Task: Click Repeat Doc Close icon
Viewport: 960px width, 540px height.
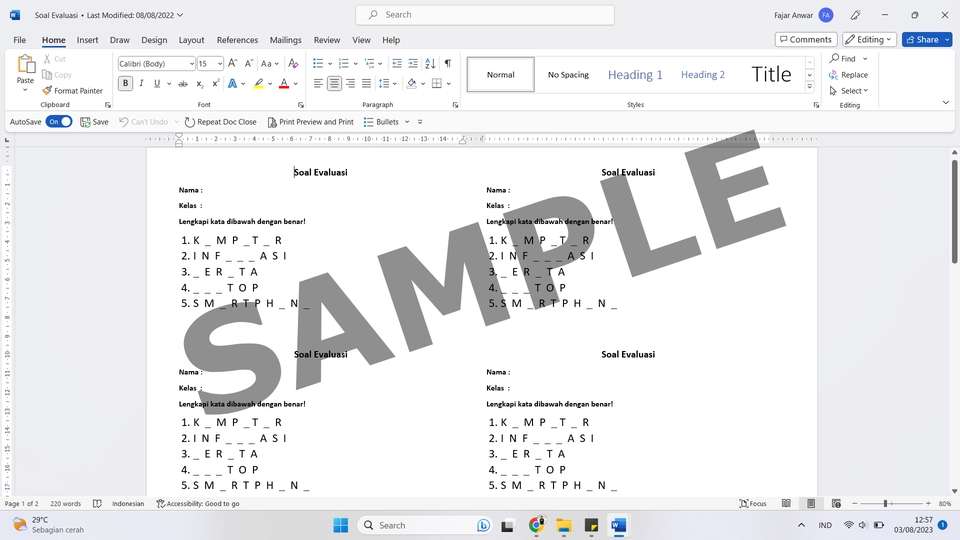Action: [190, 122]
